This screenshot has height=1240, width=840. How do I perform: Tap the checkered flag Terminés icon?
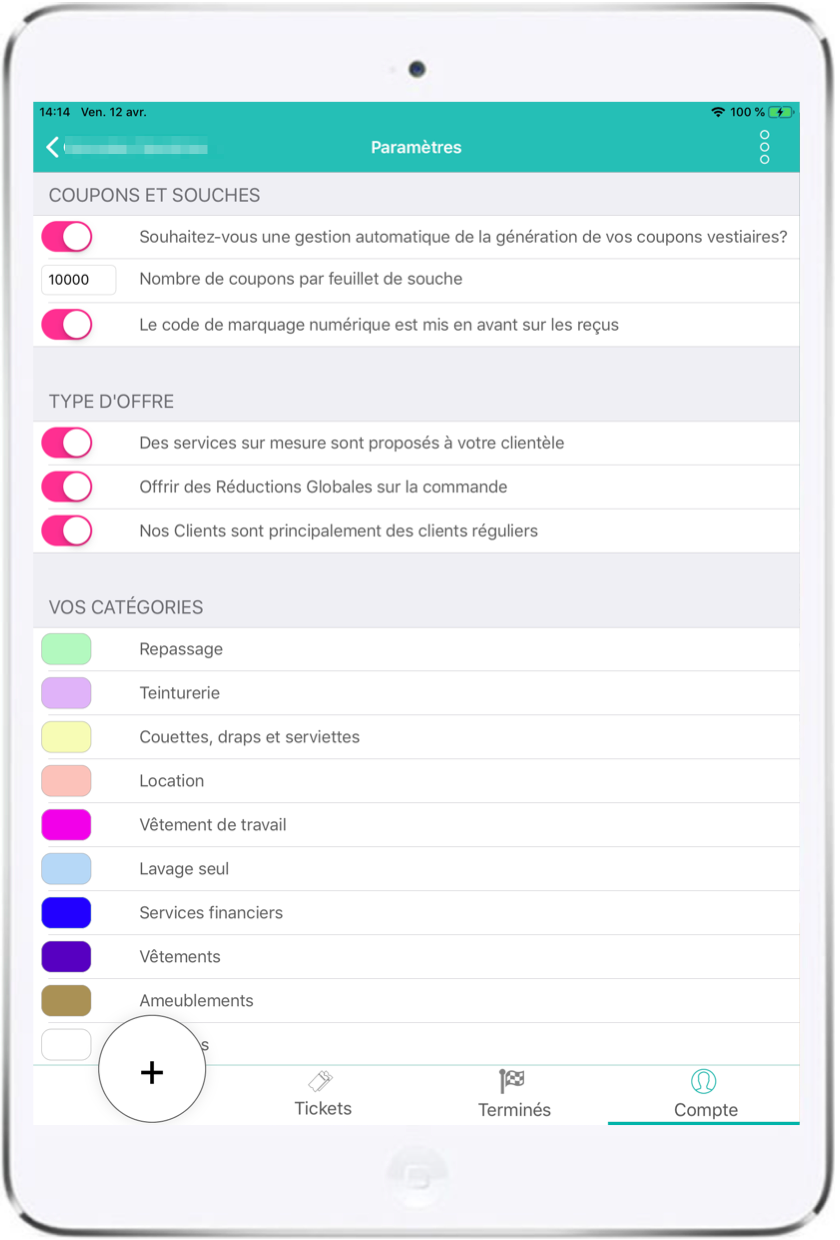pos(513,1081)
